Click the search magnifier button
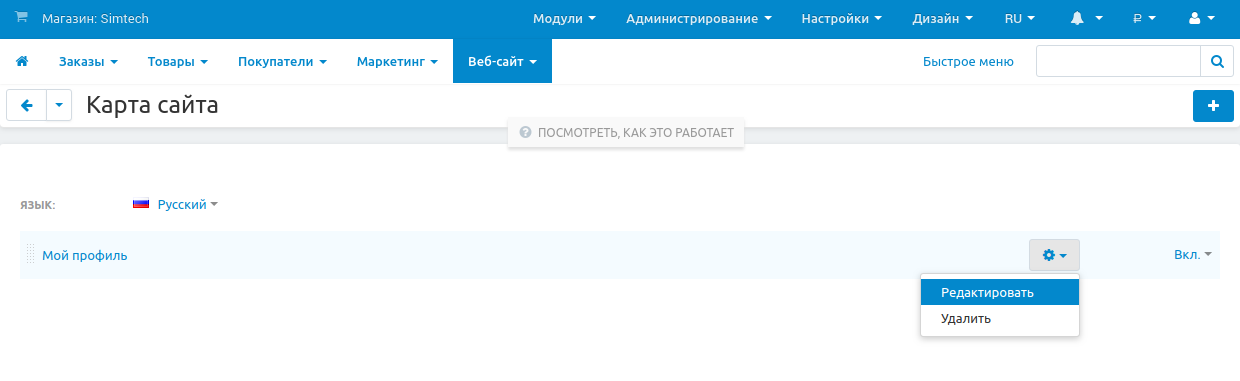Viewport: 1240px width, 381px height. [x=1217, y=61]
